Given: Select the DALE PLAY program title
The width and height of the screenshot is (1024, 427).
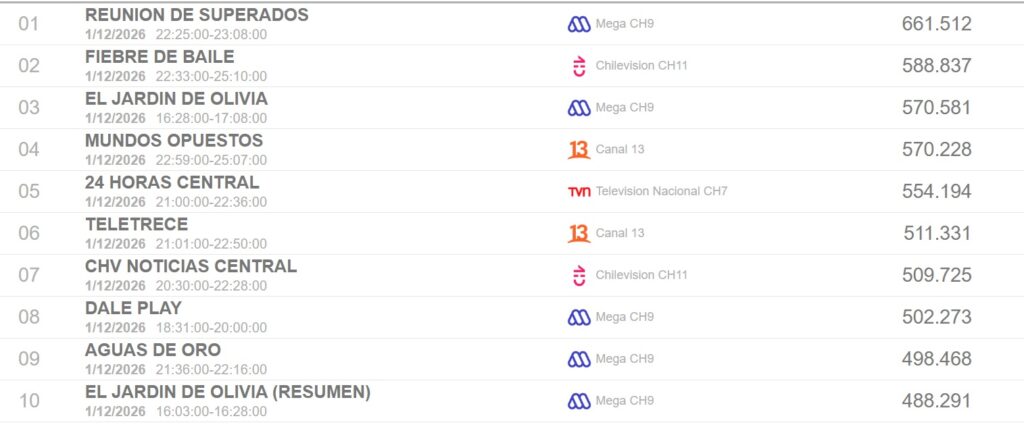Looking at the screenshot, I should pos(133,308).
